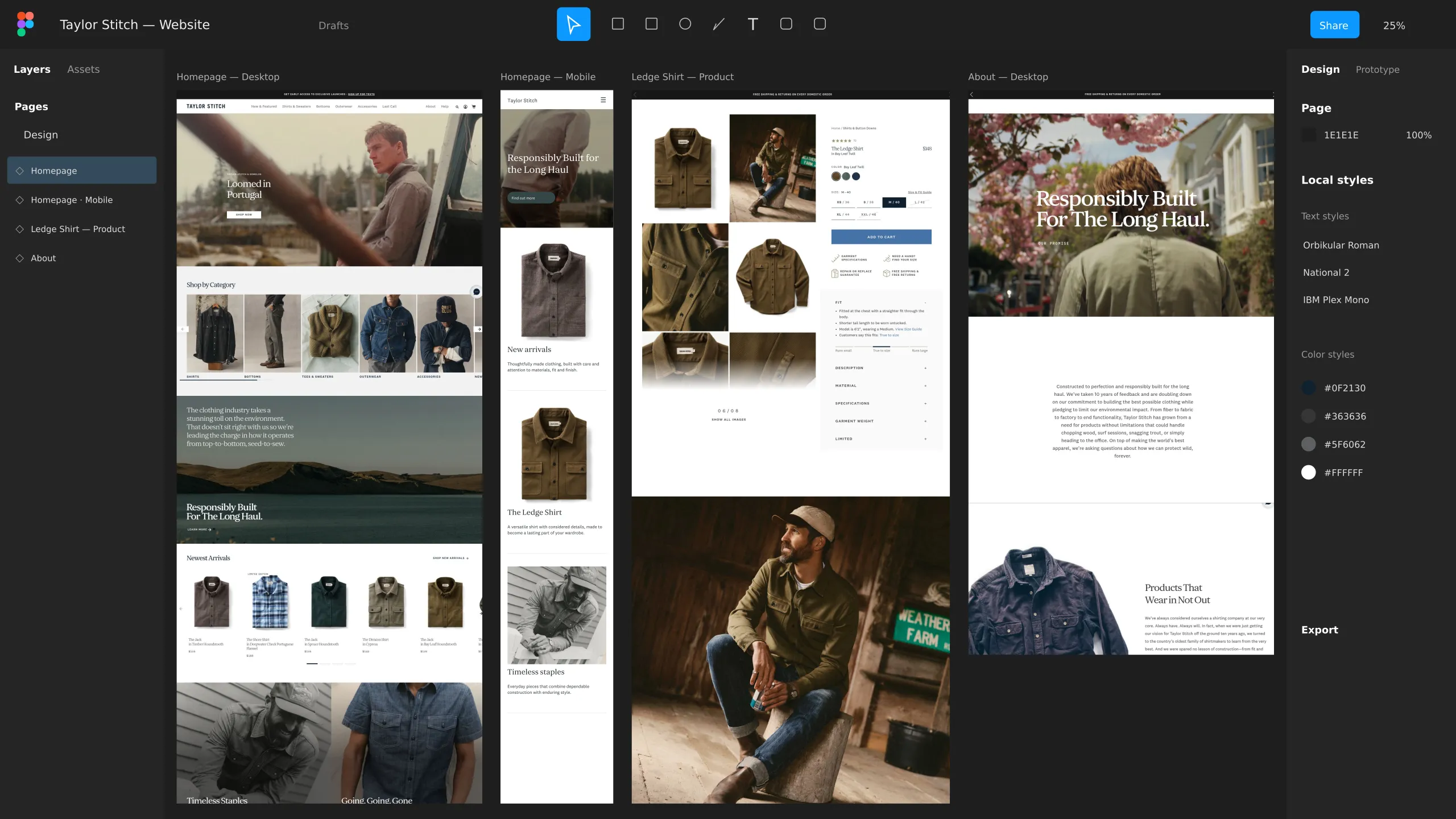The width and height of the screenshot is (1456, 819).
Task: Click the diamond icon on the Homepage page row
Action: [20, 171]
